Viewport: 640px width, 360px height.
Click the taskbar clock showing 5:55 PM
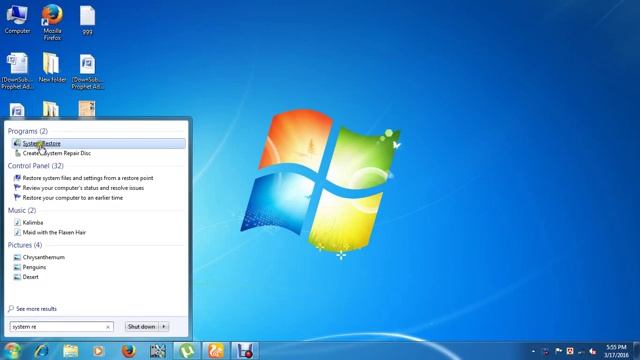pos(616,351)
